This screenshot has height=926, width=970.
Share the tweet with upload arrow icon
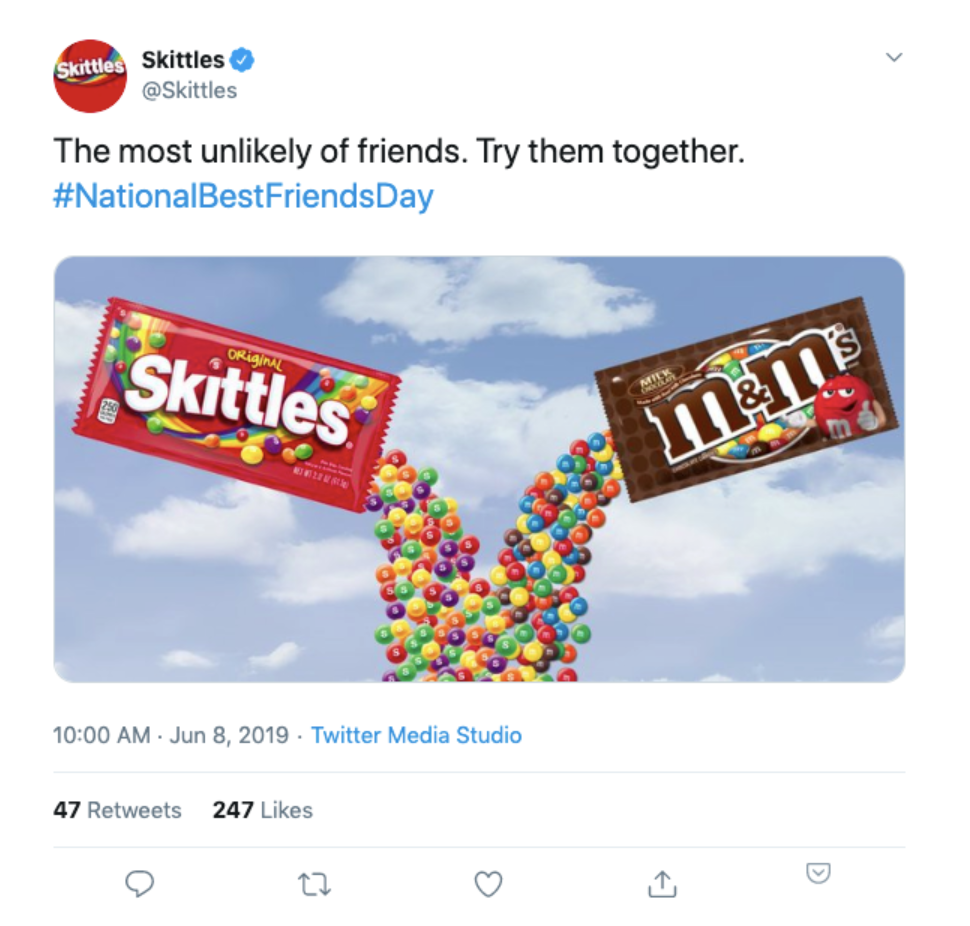coord(660,882)
